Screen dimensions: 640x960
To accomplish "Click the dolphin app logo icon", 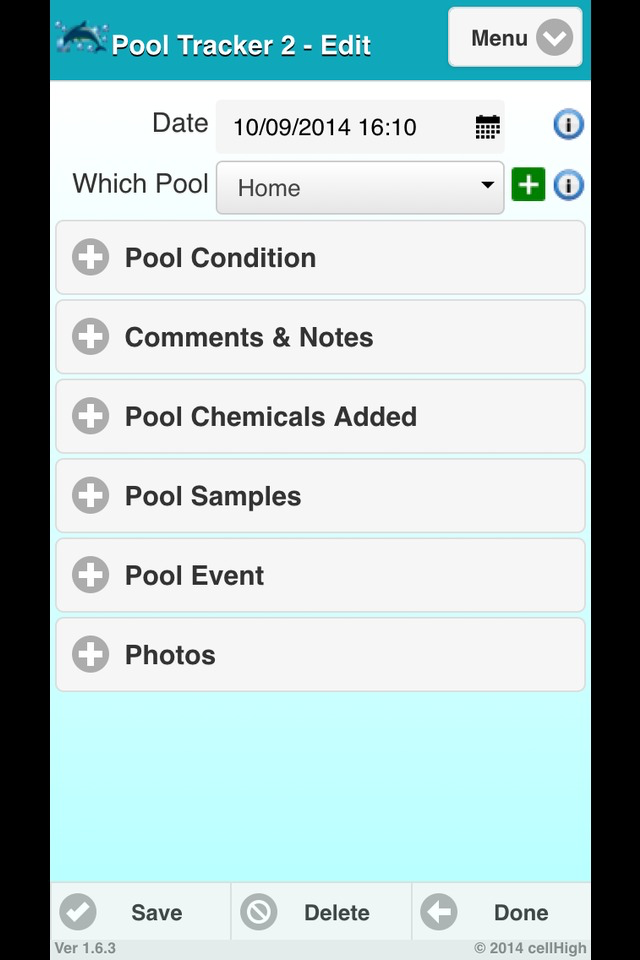I will pyautogui.click(x=80, y=38).
